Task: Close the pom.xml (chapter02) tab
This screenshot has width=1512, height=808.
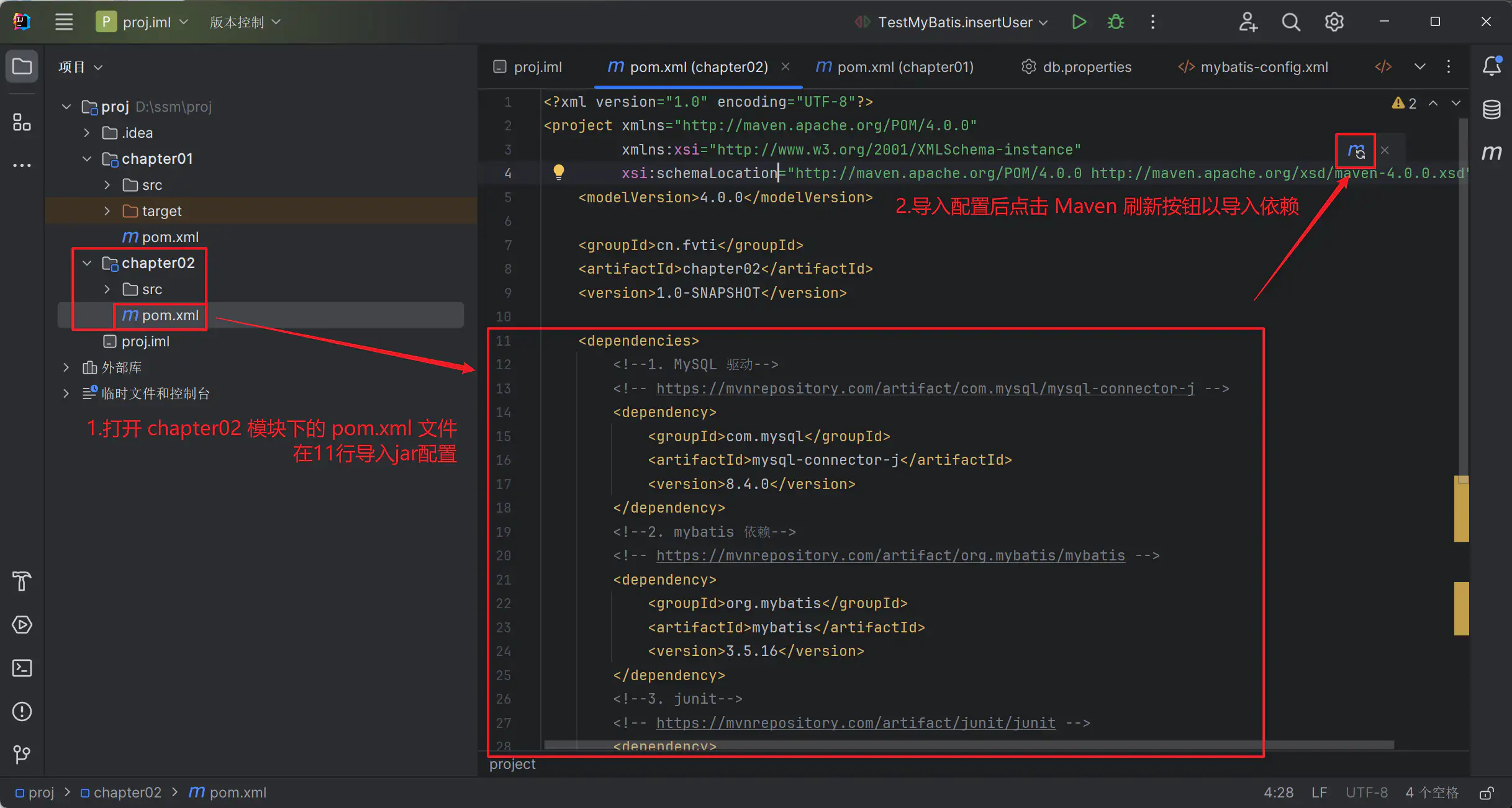Action: pos(785,66)
